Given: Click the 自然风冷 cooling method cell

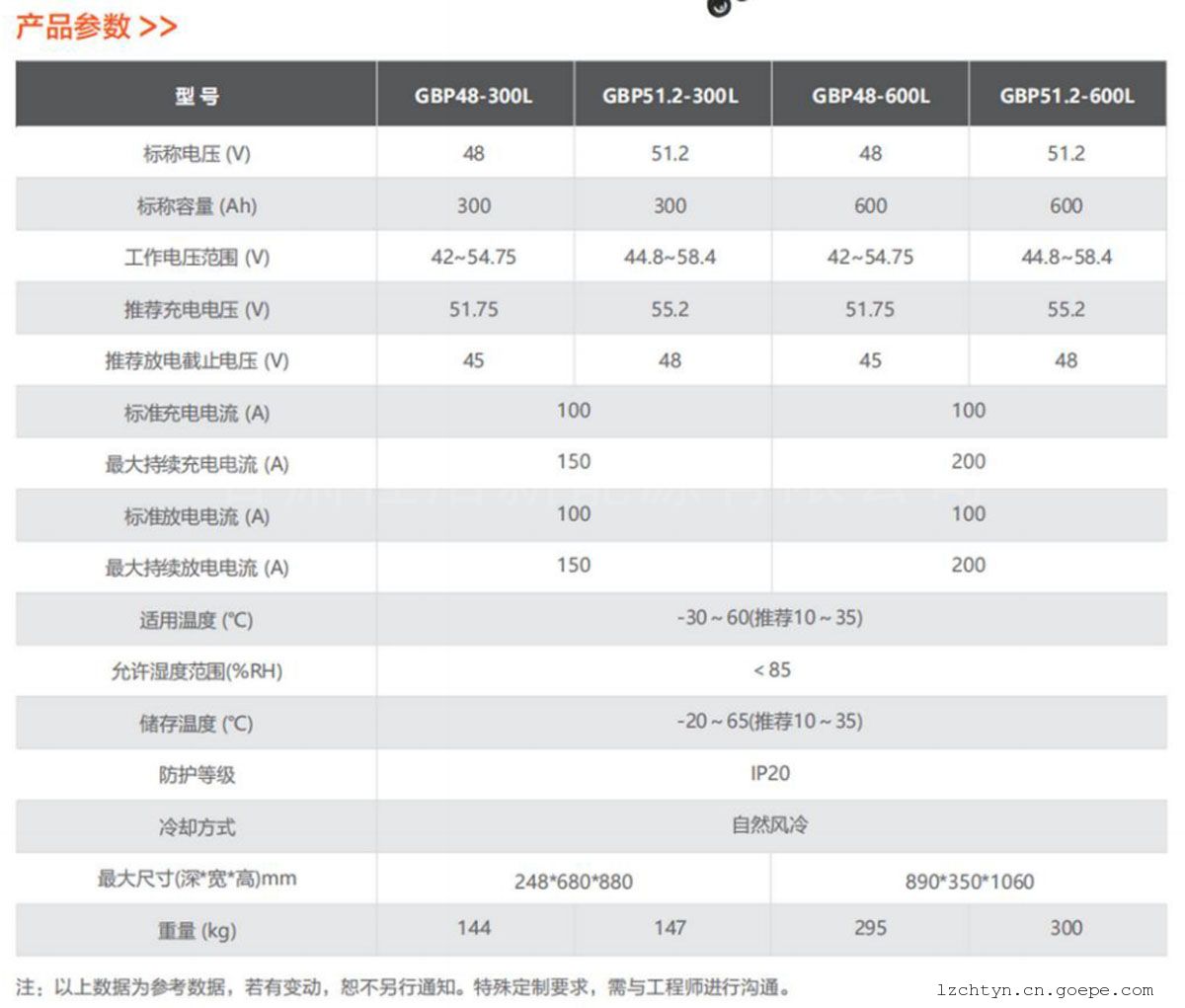Looking at the screenshot, I should click(769, 825).
